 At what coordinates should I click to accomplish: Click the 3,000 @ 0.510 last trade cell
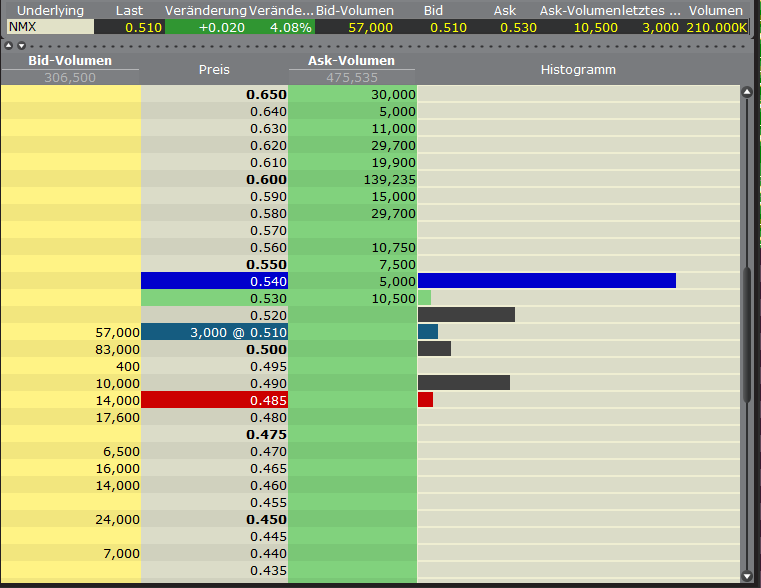(214, 332)
